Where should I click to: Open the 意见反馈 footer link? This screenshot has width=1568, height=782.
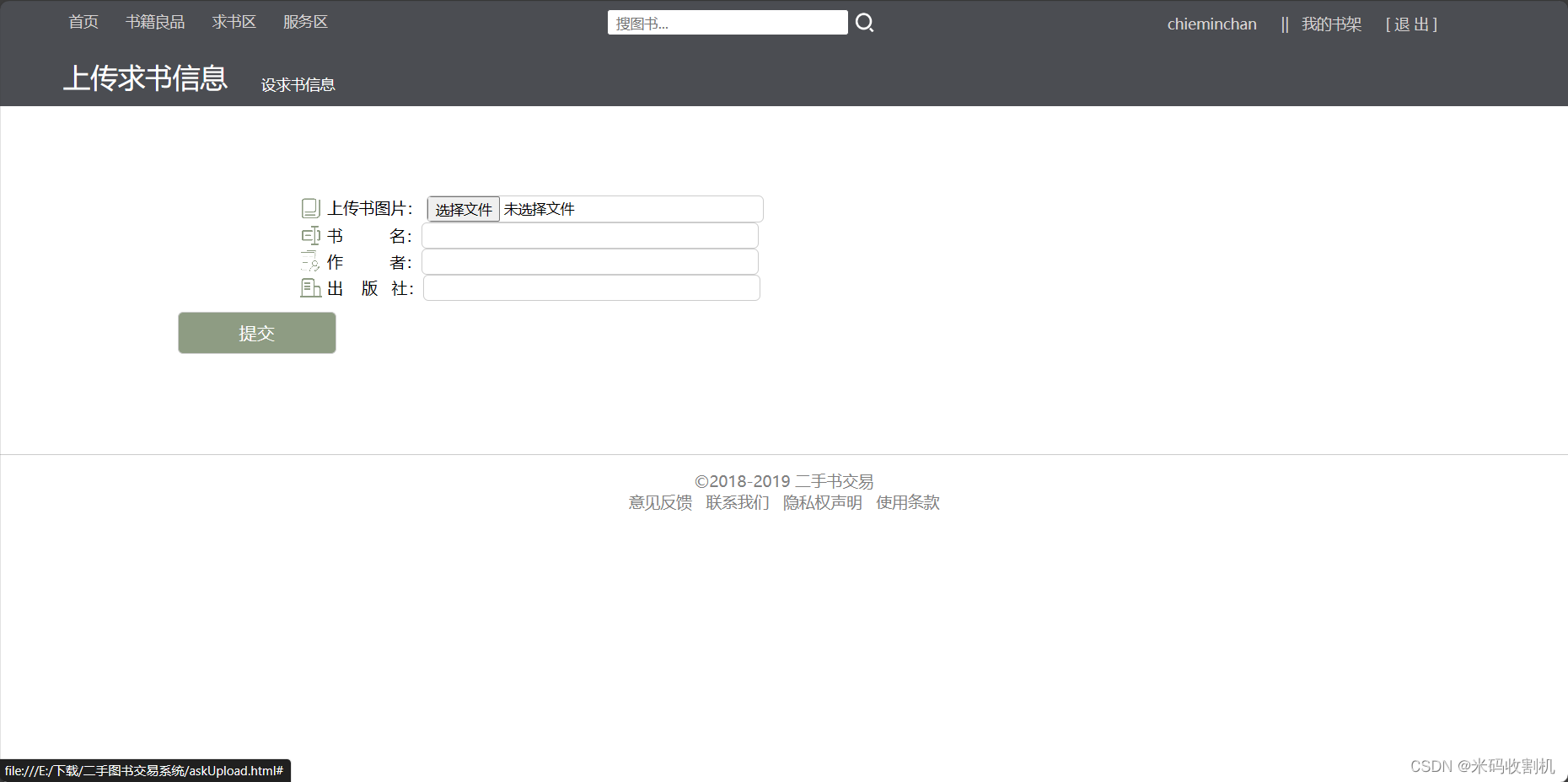point(660,502)
